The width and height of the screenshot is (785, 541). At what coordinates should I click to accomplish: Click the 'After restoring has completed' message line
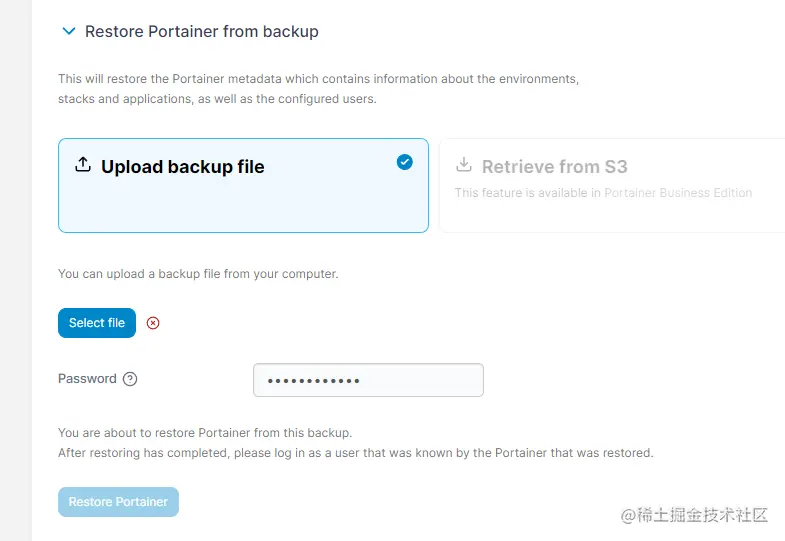click(355, 453)
